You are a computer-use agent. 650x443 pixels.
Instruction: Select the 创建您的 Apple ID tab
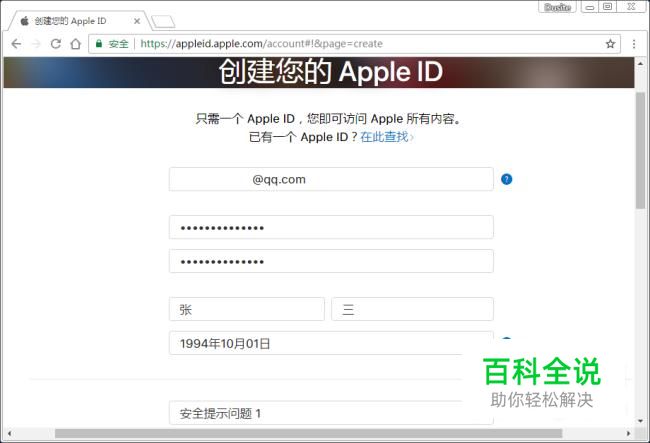[79, 21]
